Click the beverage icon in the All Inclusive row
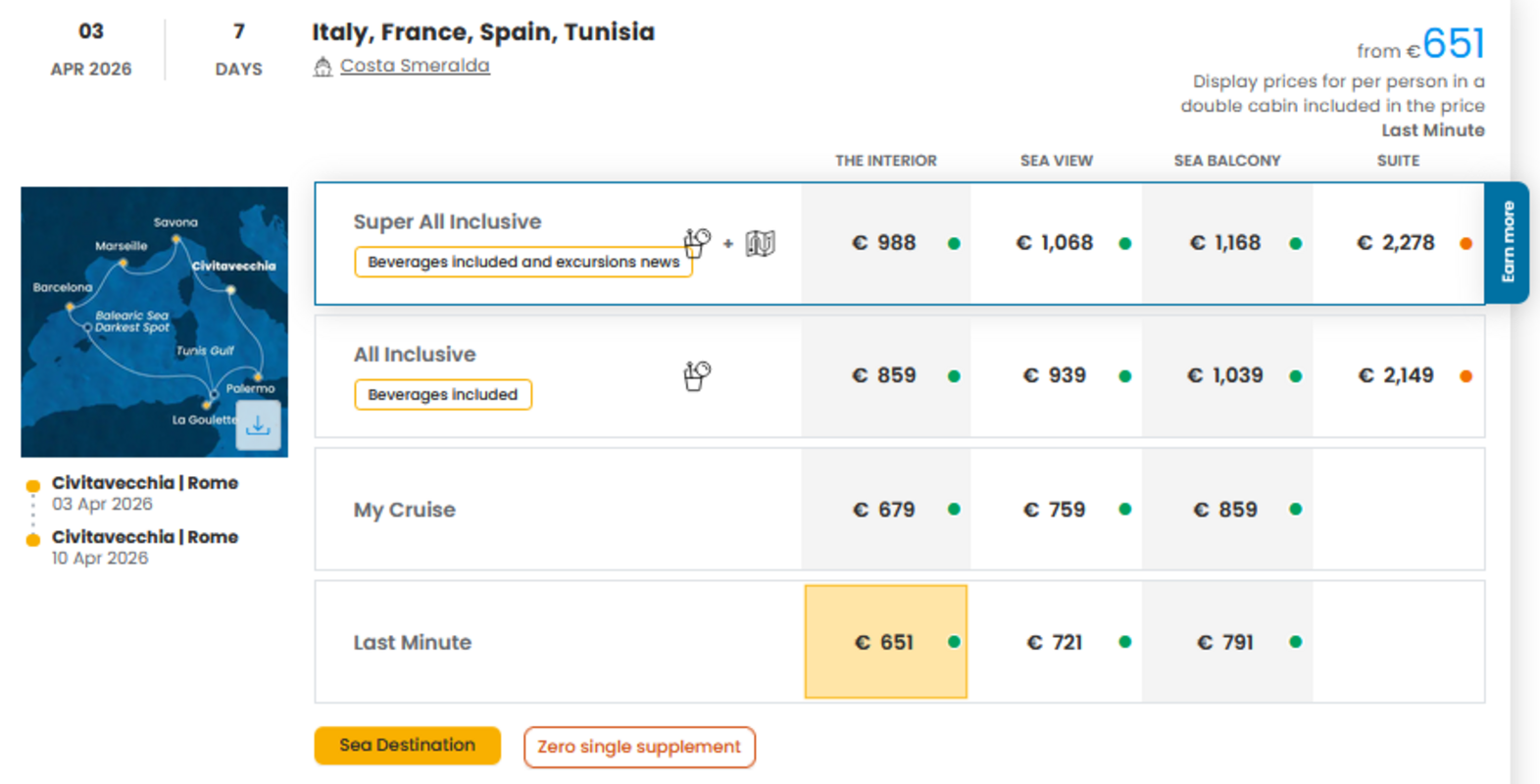This screenshot has height=784, width=1540. coord(696,374)
